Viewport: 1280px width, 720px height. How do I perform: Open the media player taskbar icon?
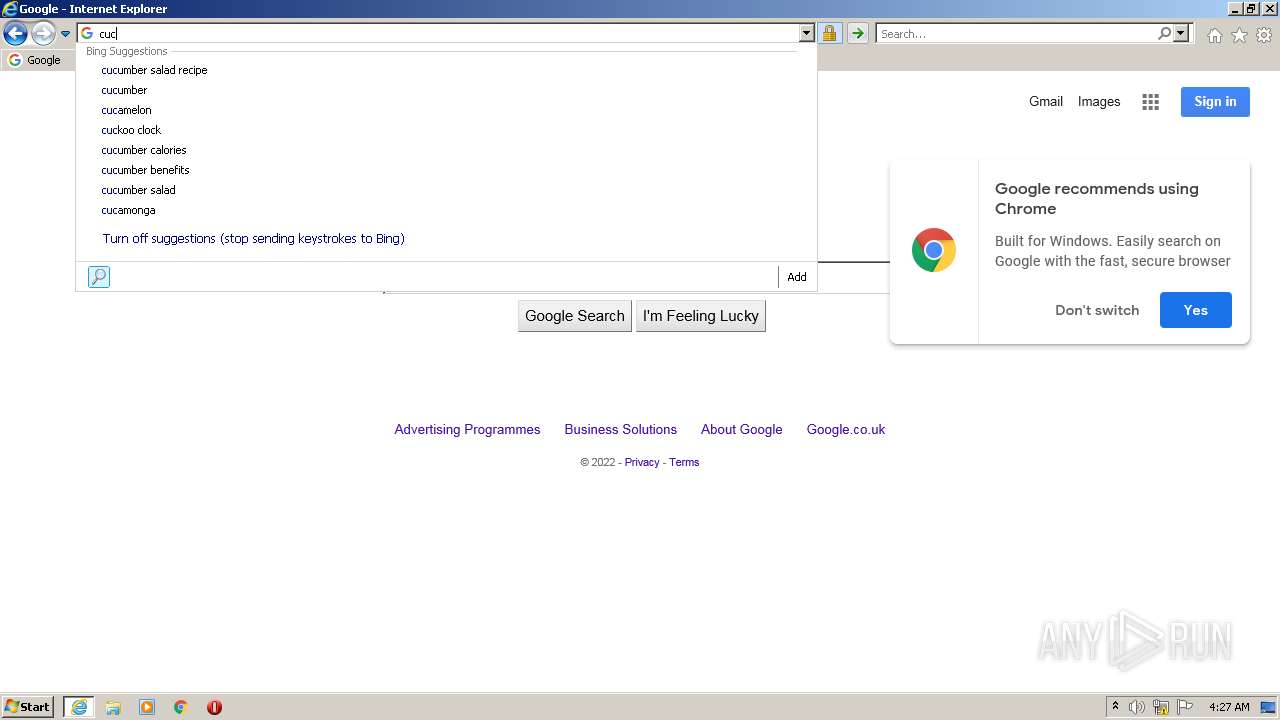click(147, 707)
